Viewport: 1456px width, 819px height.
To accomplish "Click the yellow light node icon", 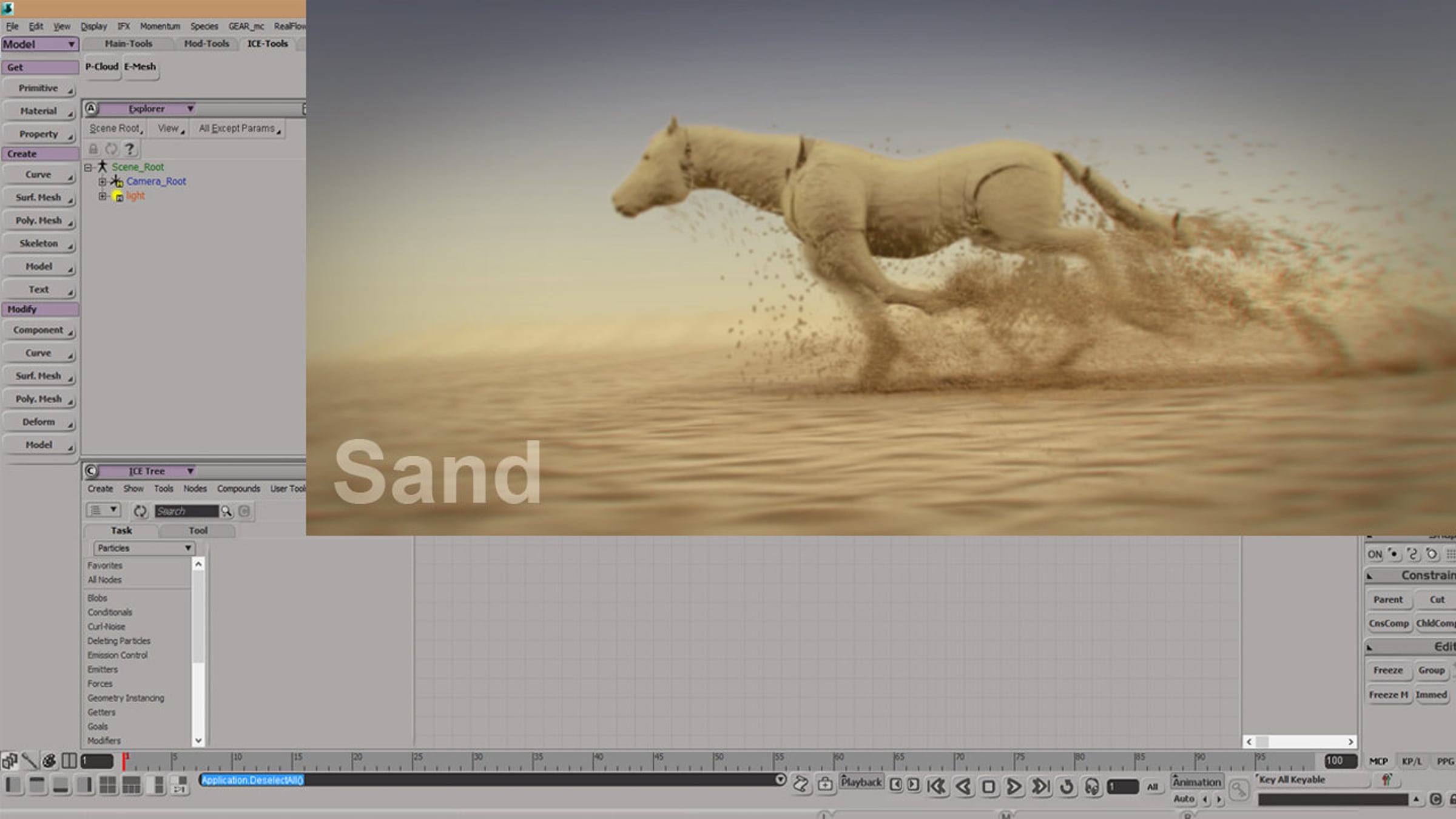I will [118, 196].
